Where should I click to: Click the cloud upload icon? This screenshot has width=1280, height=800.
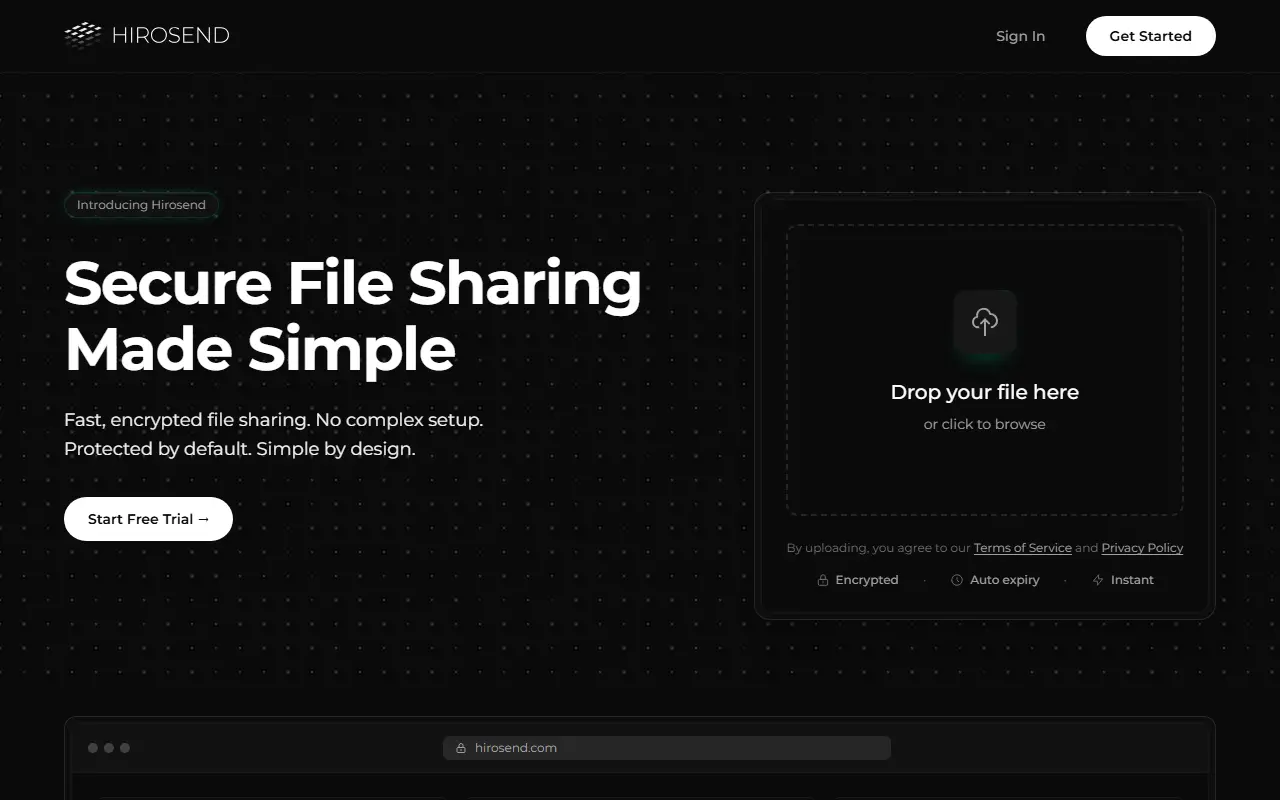985,321
